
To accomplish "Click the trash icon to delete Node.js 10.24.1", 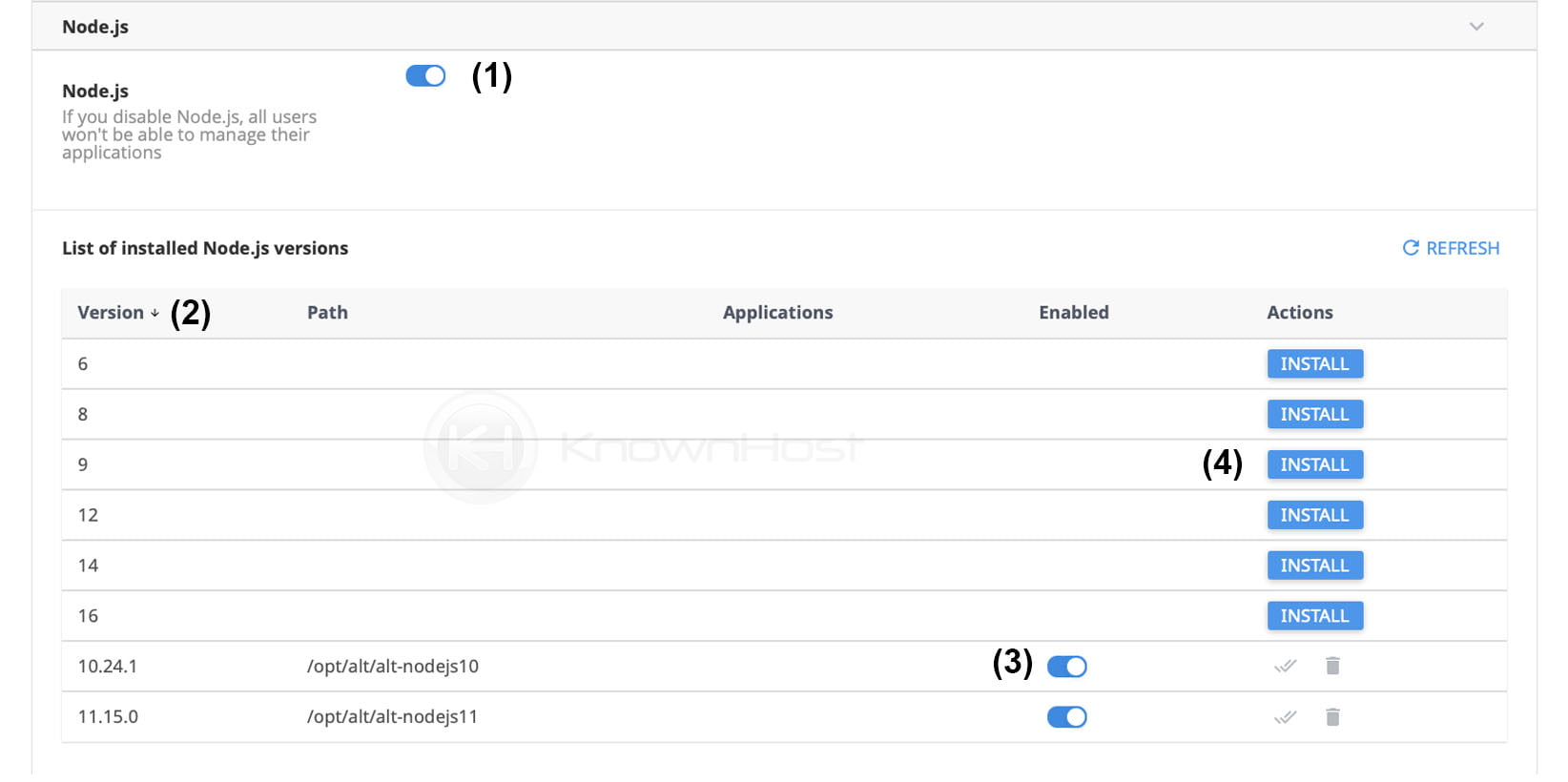I will [x=1332, y=666].
